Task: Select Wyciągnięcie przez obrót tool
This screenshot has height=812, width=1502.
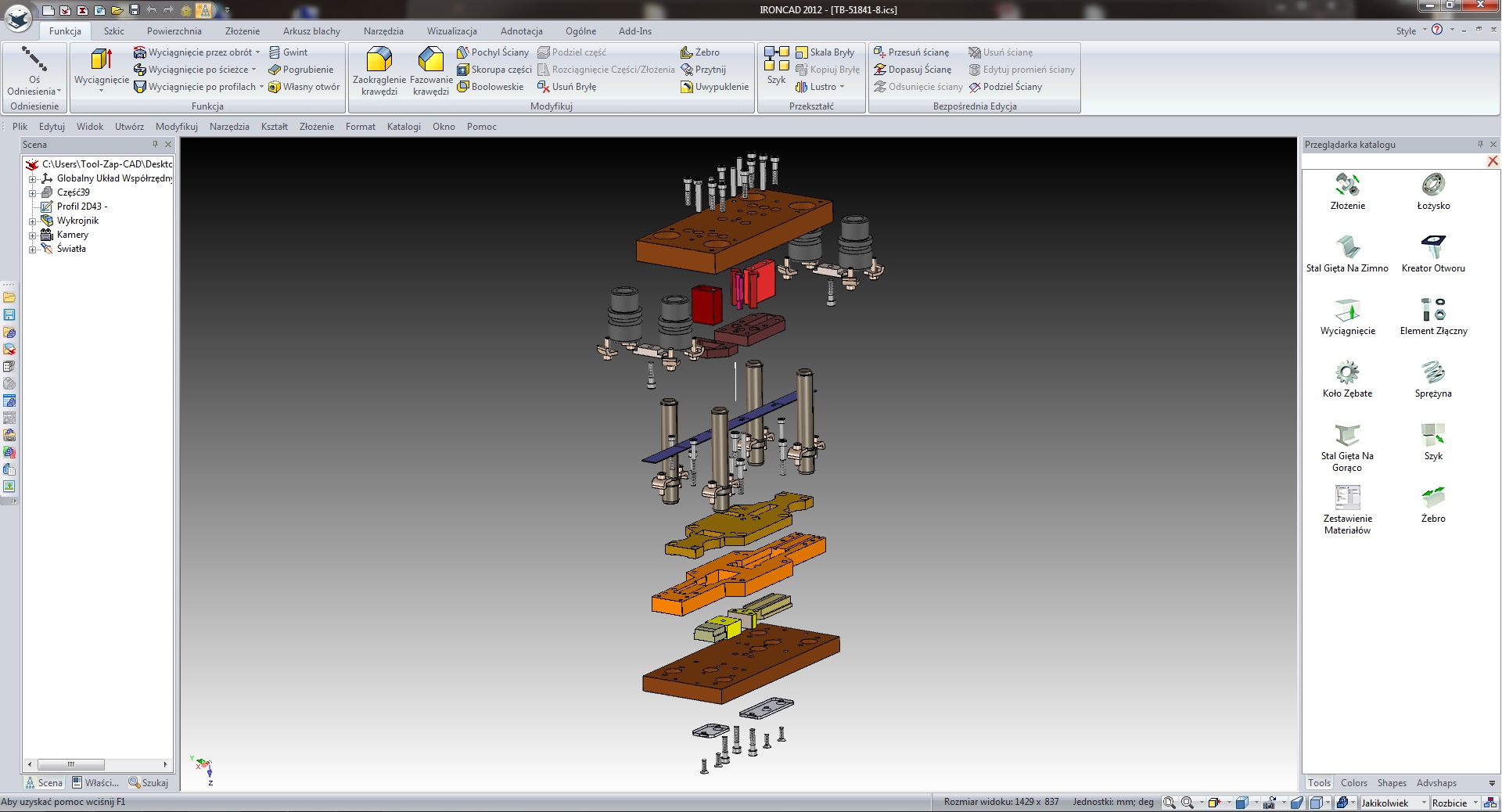Action: click(196, 52)
